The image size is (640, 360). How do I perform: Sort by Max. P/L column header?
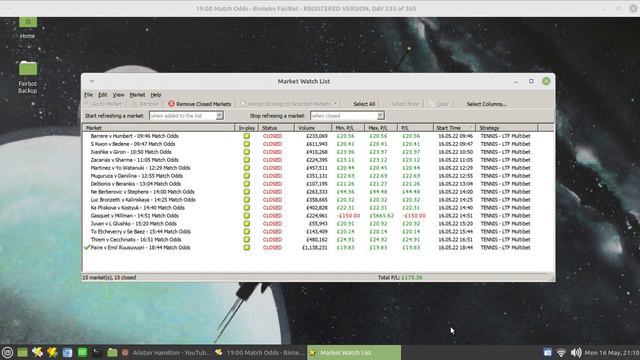(381, 128)
